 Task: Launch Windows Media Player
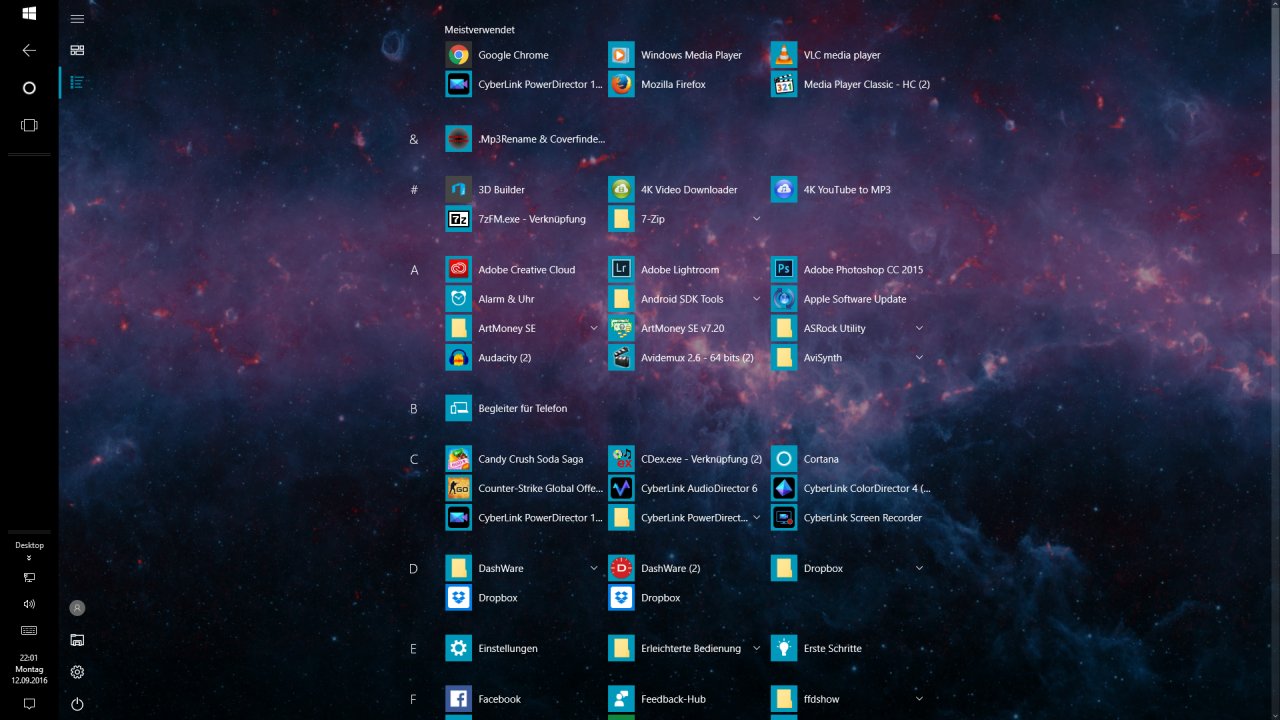(x=686, y=55)
